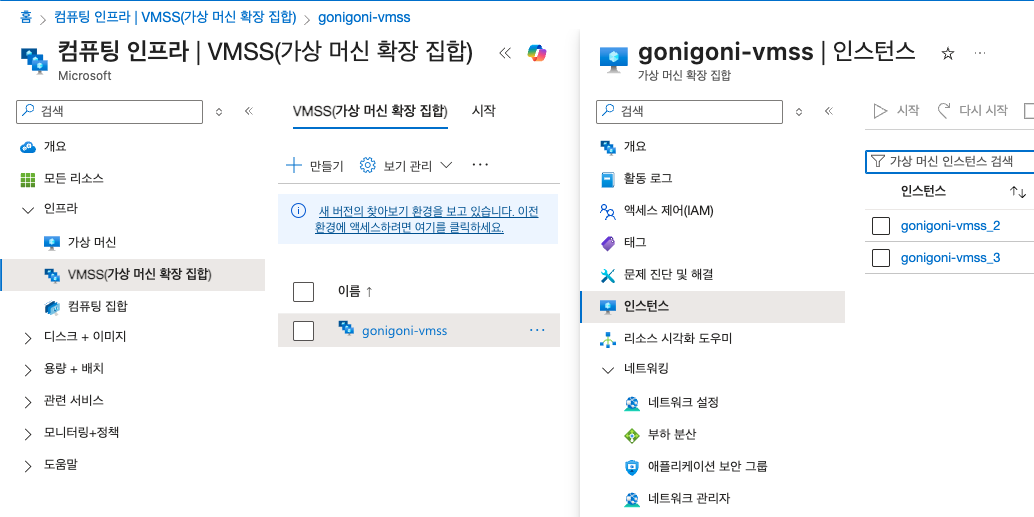Tick the gonigoni-vmss row checkbox
1034x517 pixels.
coord(303,330)
